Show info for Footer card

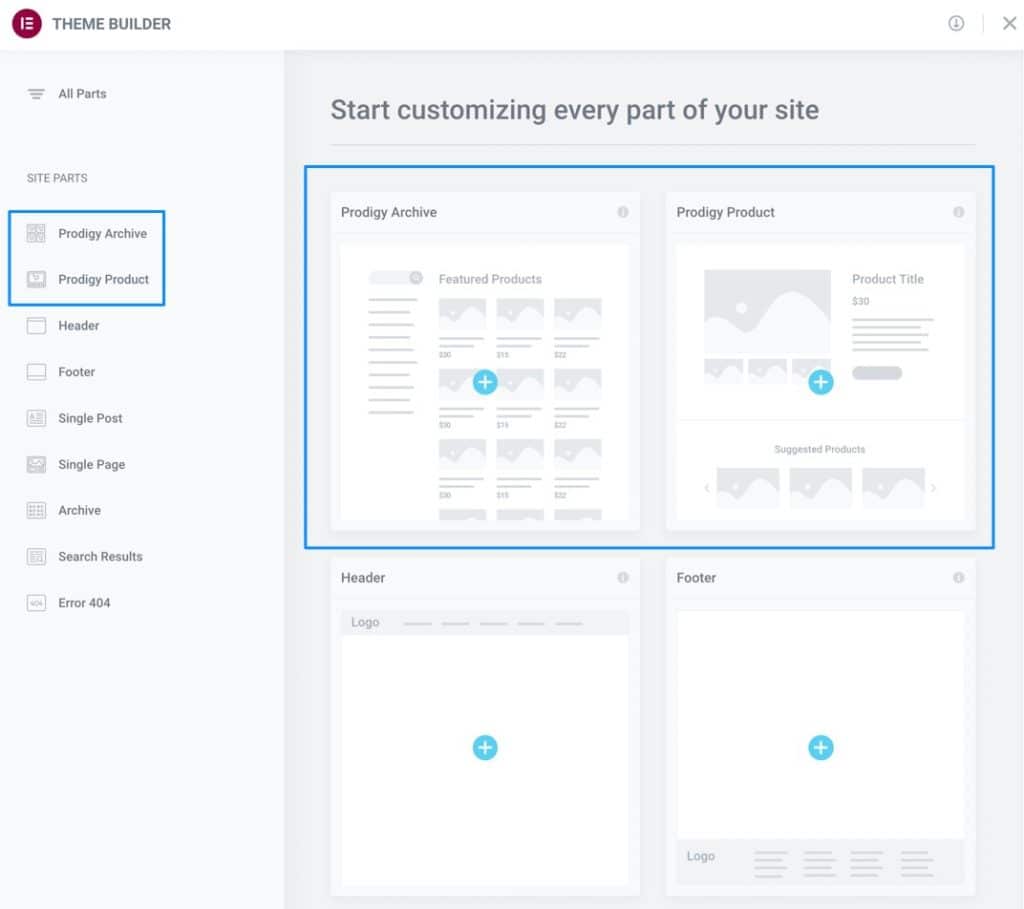959,578
